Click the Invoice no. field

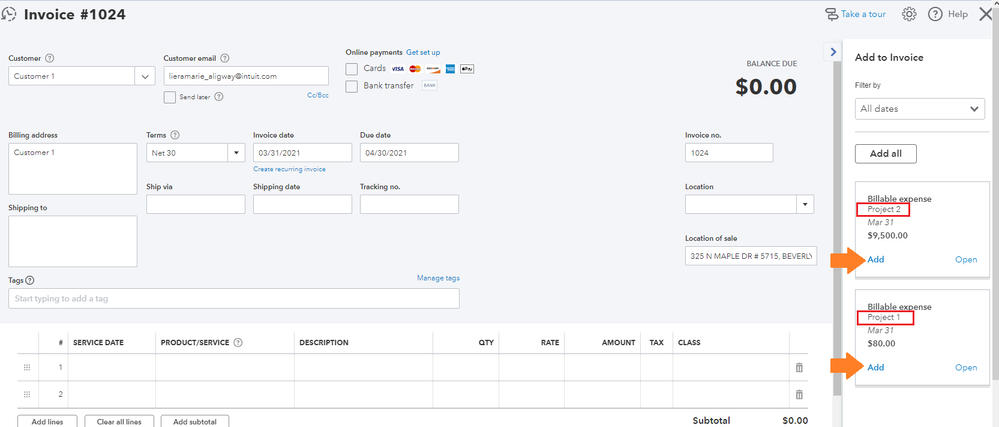(729, 153)
